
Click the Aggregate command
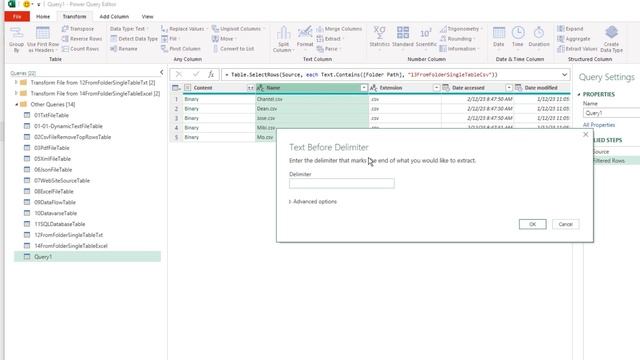[574, 39]
